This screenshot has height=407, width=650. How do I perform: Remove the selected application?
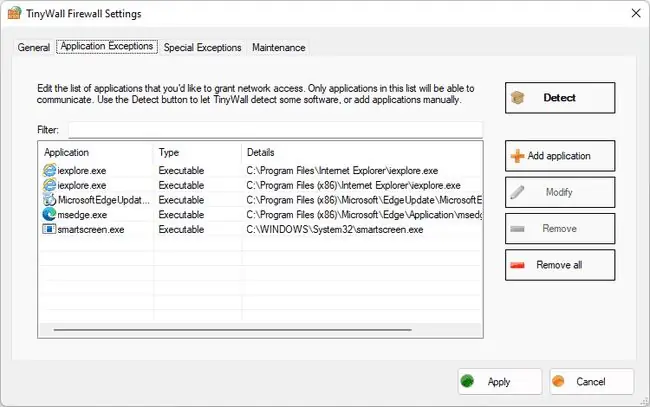point(560,229)
